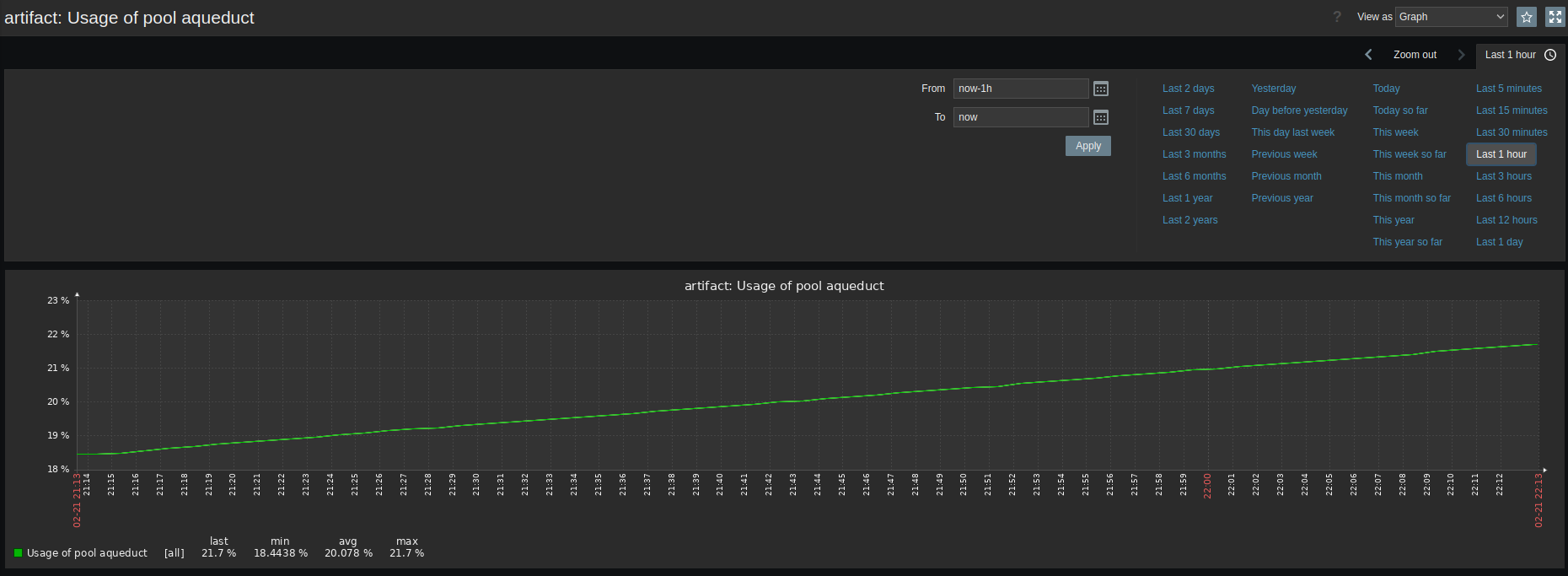Image resolution: width=1568 pixels, height=576 pixels.
Task: Go to next time period arrow
Action: 1461,55
